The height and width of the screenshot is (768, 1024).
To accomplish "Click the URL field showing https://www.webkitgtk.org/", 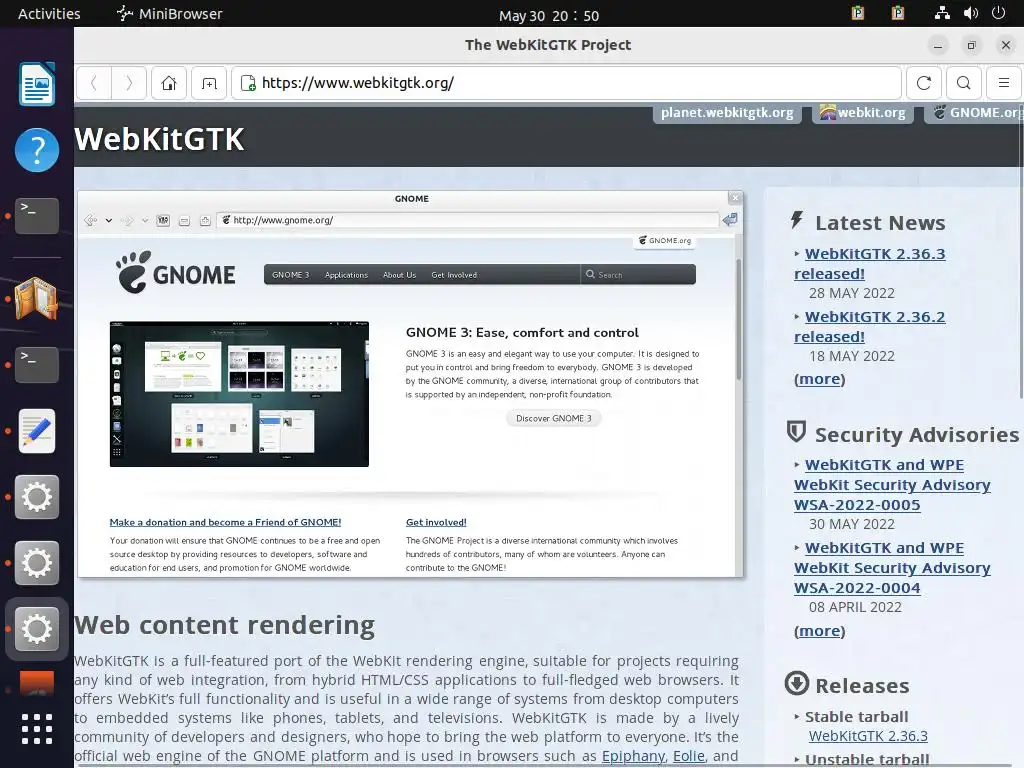I will (566, 83).
